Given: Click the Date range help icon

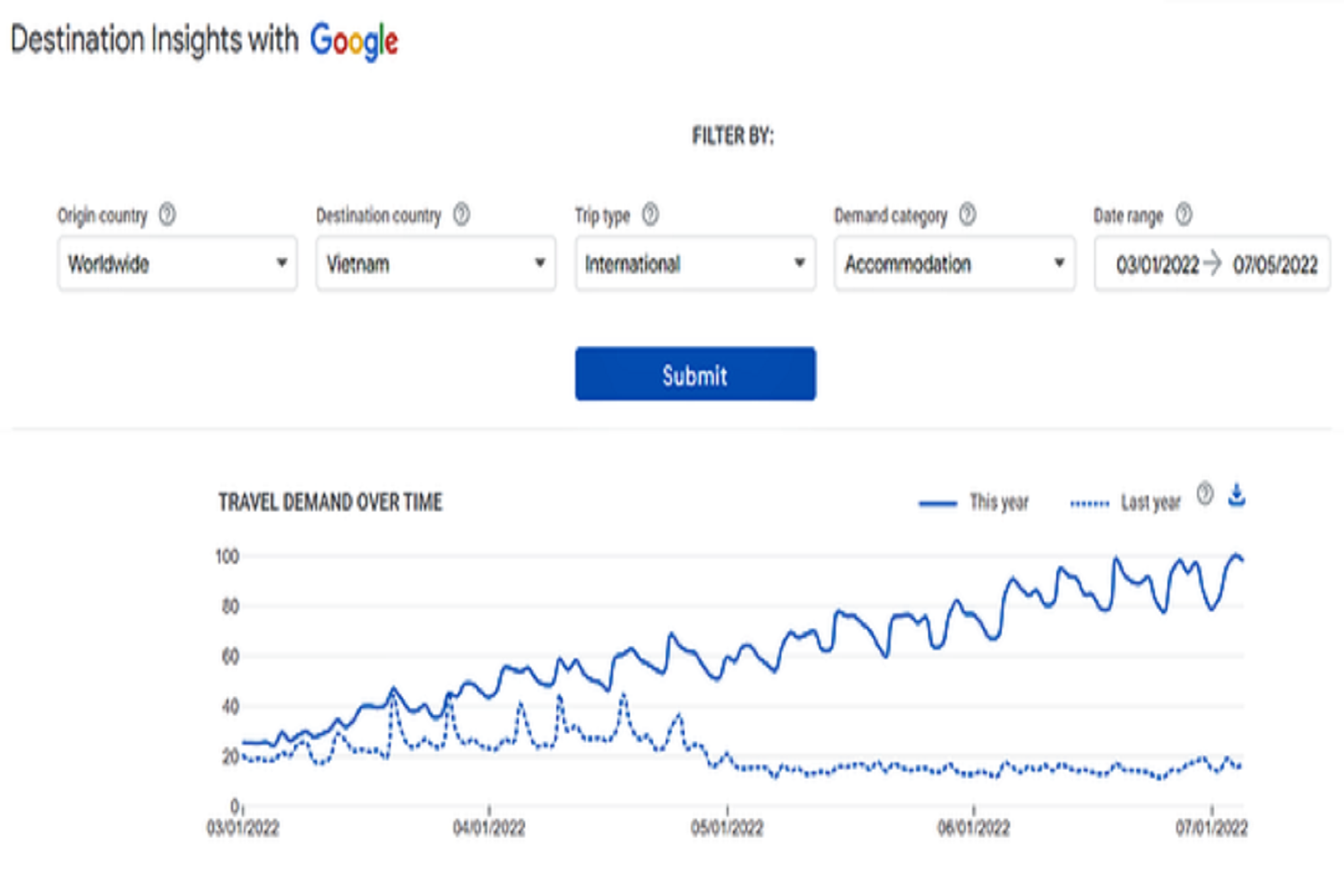Looking at the screenshot, I should tap(1184, 215).
